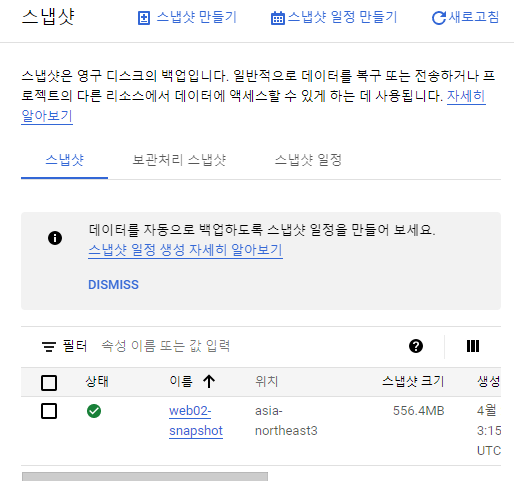Screen dimensions: 514x487
Task: Click the info icon in the banner
Action: (55, 238)
